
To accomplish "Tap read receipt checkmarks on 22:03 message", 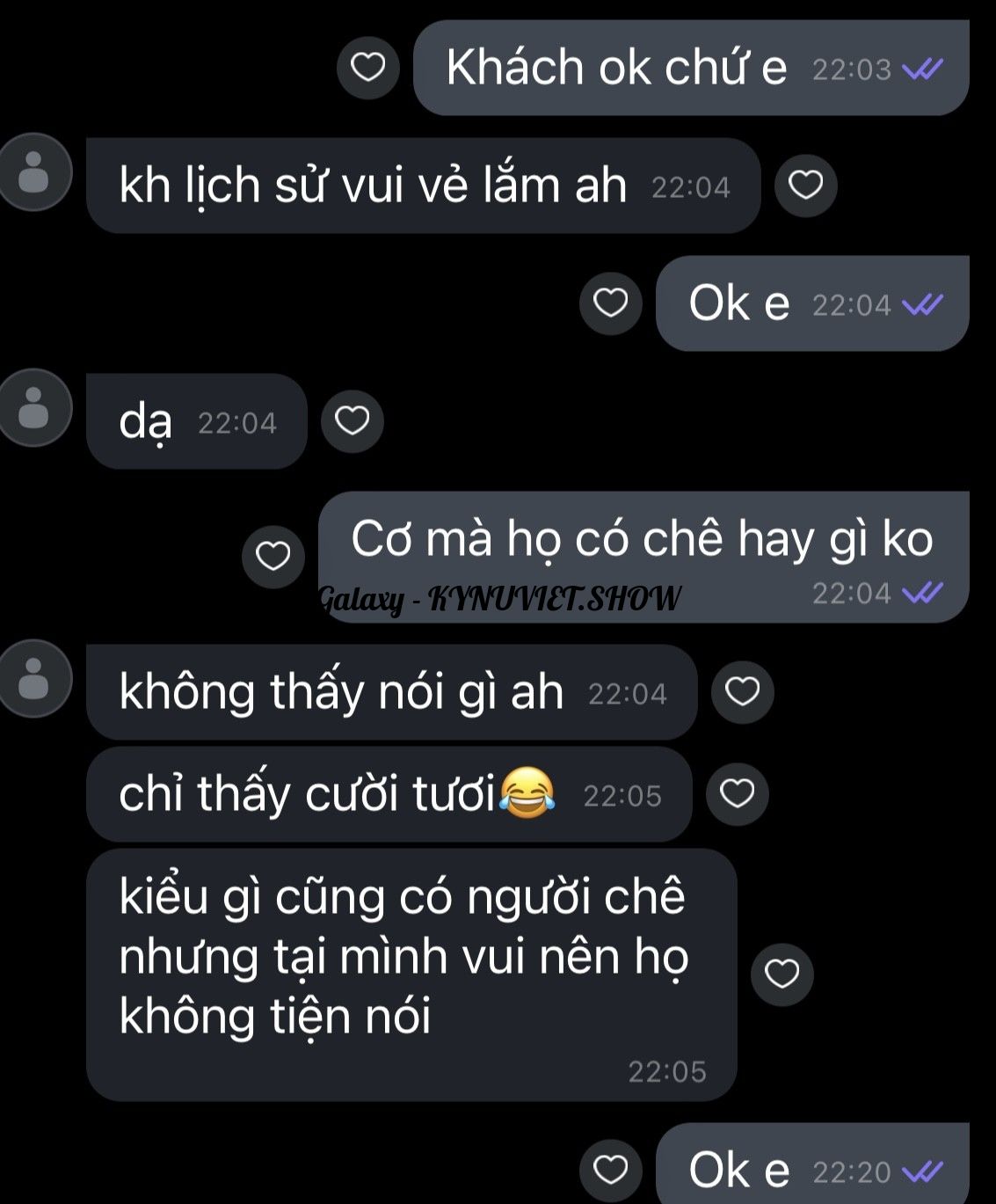I will 923,69.
